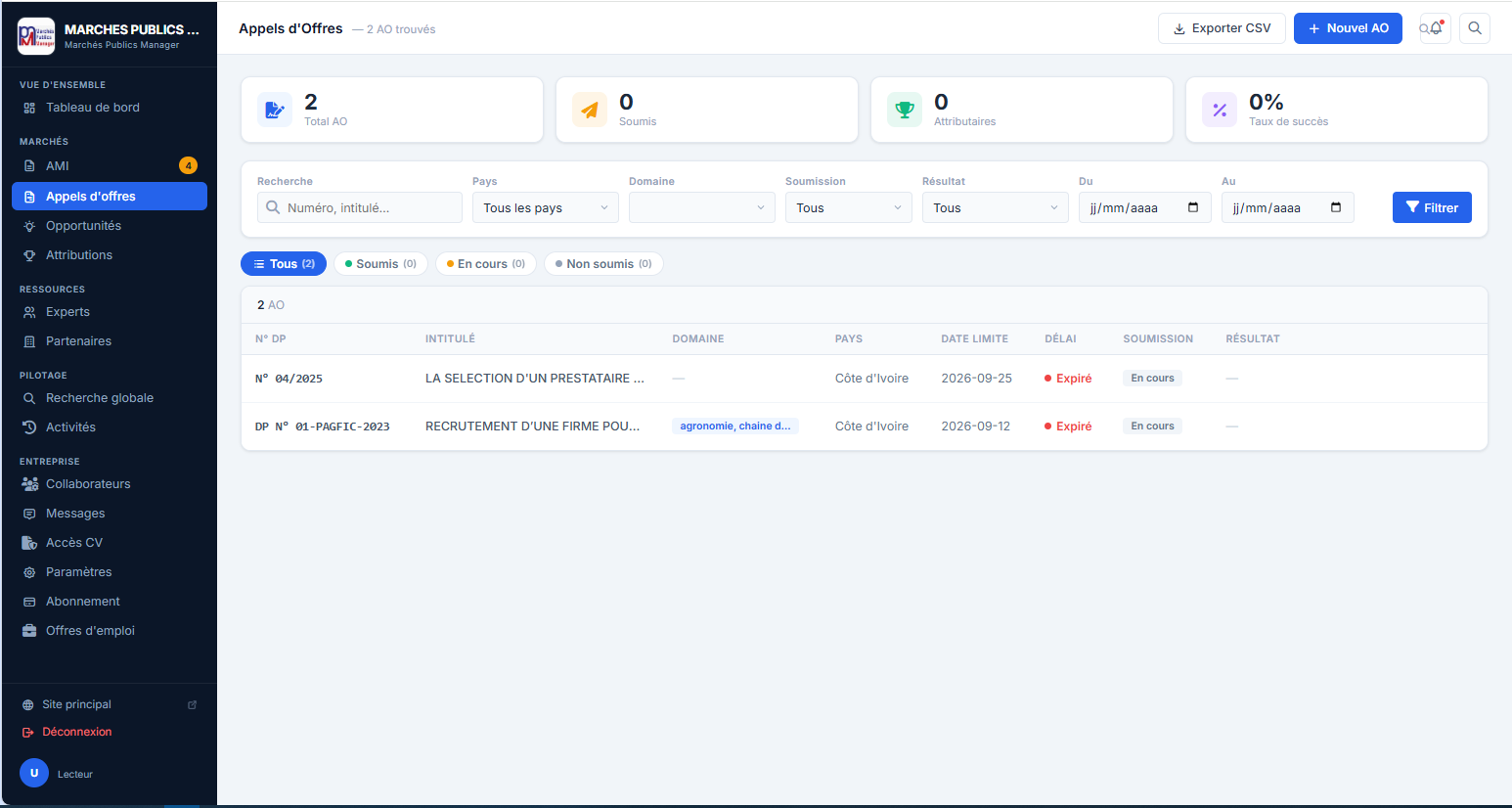Open Messages in the sidebar
This screenshot has height=808, width=1512.
point(110,514)
